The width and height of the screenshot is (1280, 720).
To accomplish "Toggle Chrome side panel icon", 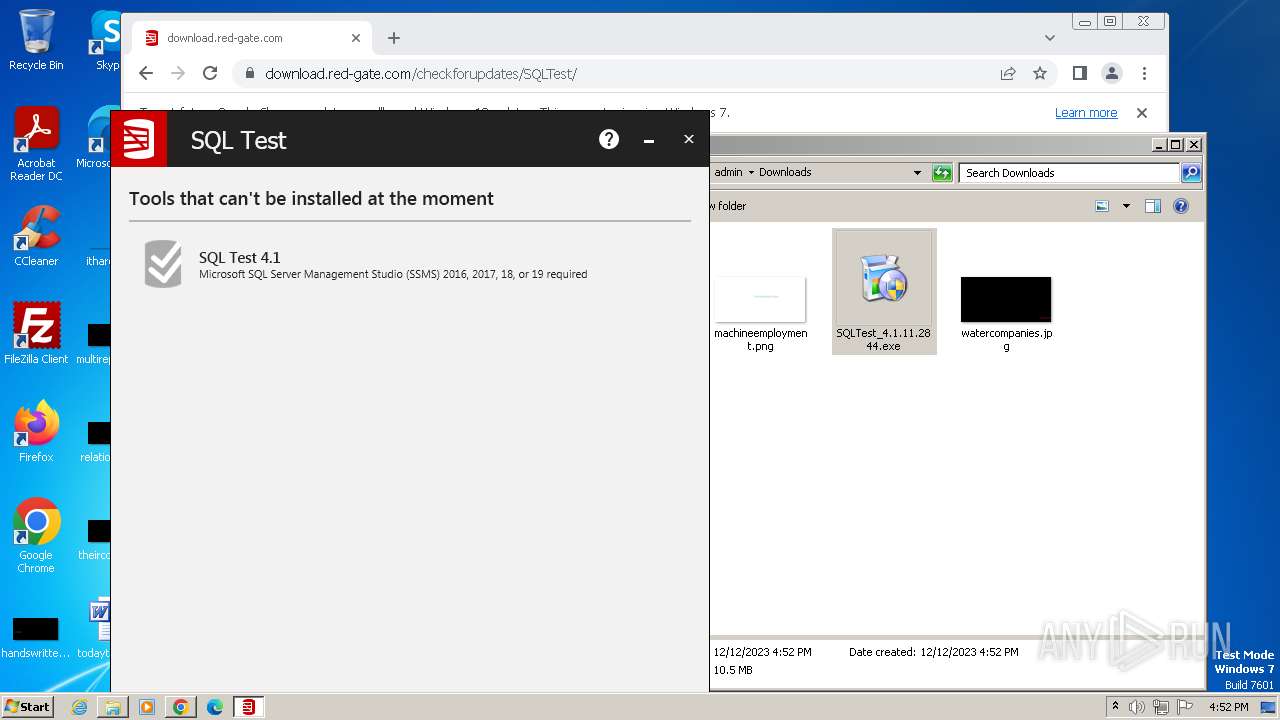I will tap(1080, 73).
